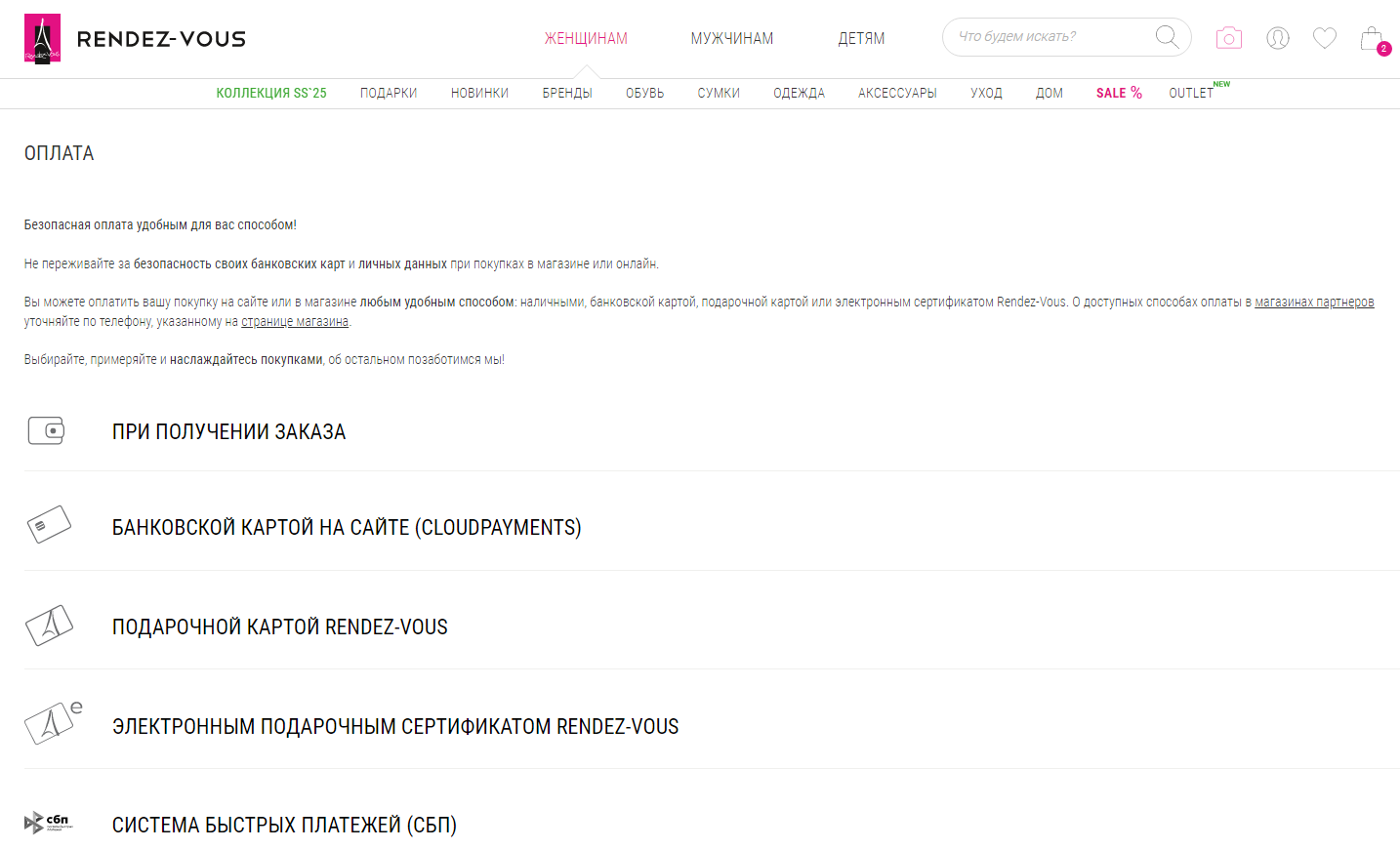Switch to the МУЖЧИНАМ tab

732,38
